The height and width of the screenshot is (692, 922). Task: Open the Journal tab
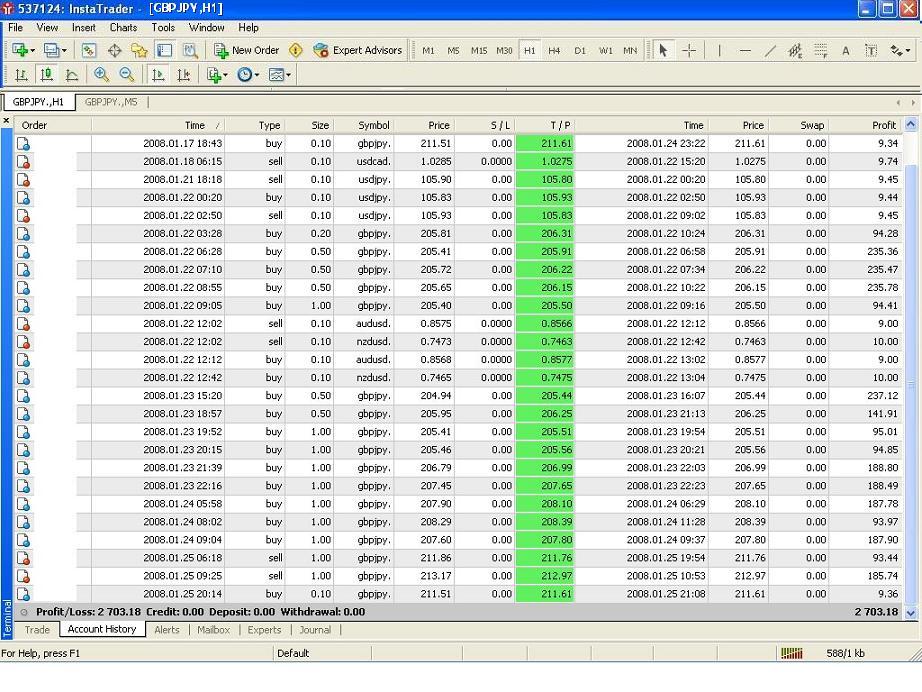click(315, 630)
